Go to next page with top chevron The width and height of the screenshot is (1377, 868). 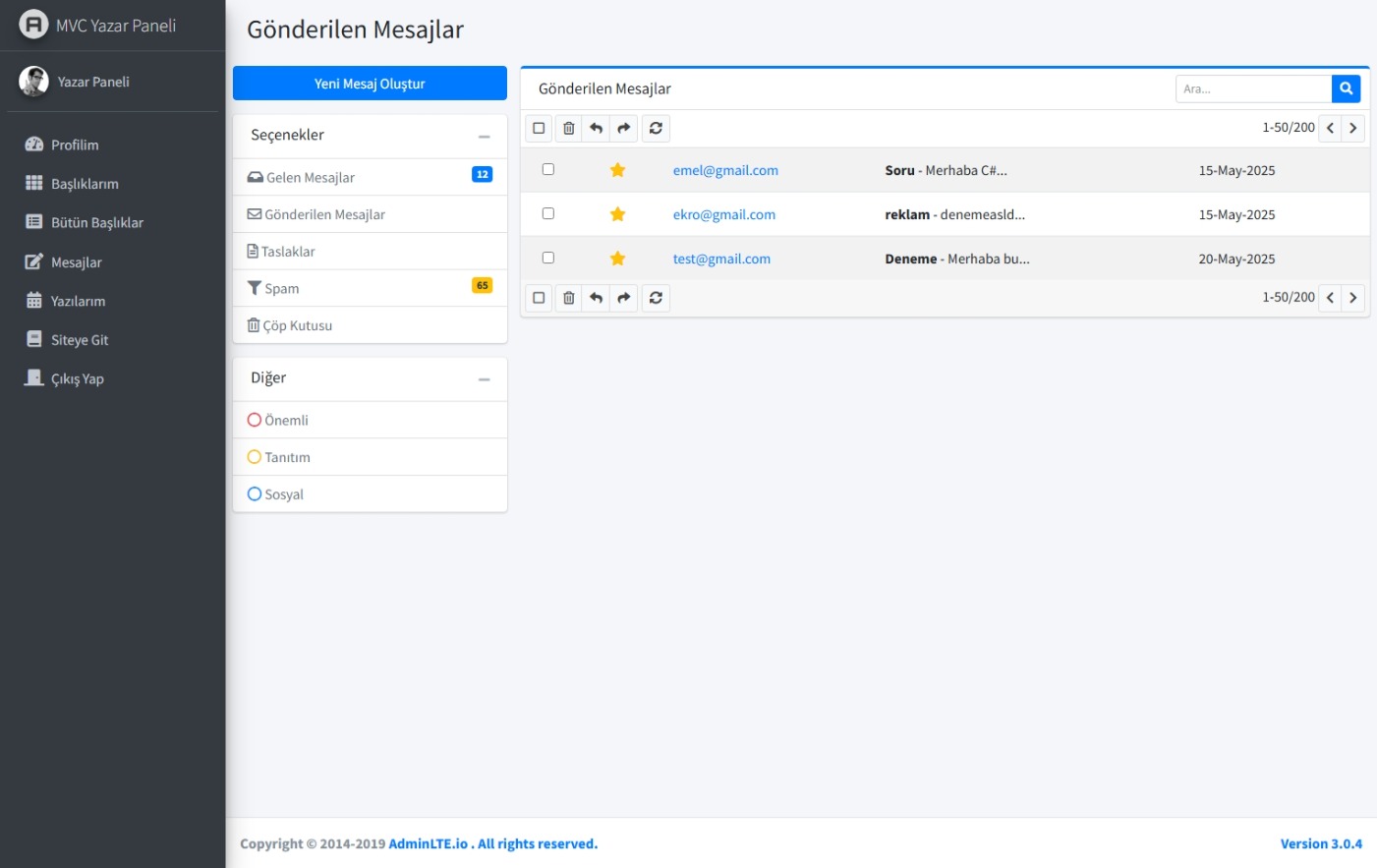pos(1352,128)
